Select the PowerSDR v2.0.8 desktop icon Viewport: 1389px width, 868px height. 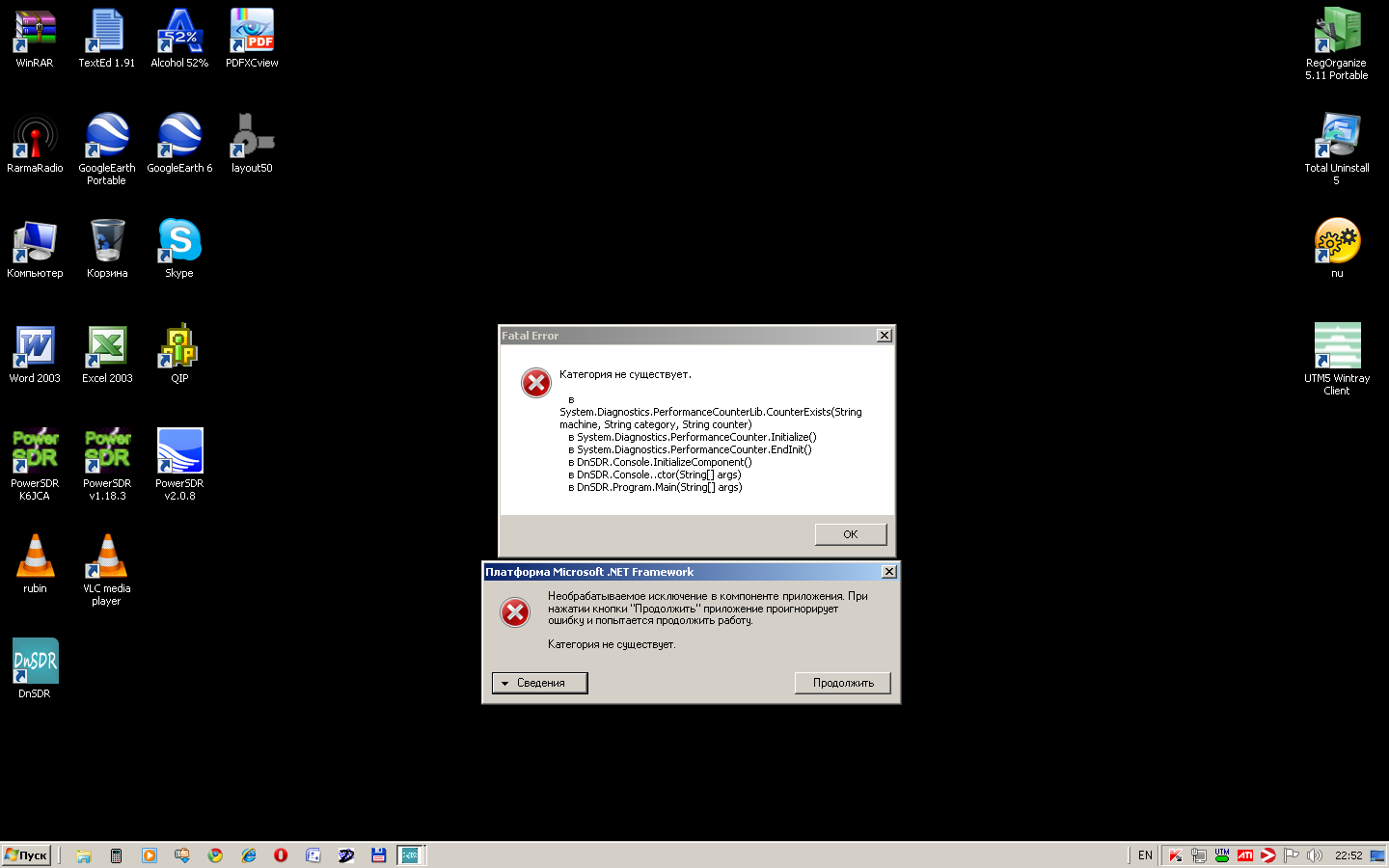pos(179,452)
